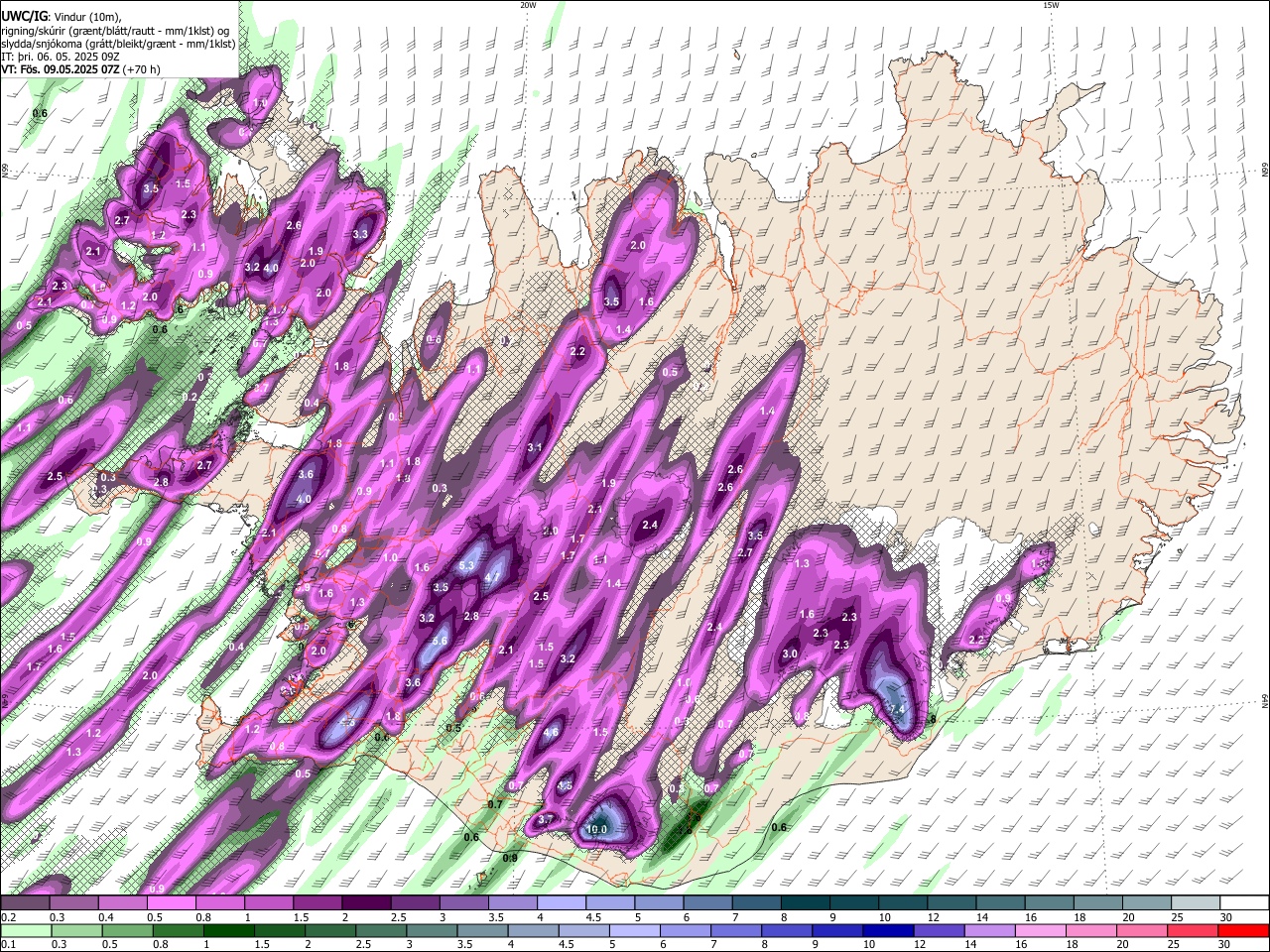Image resolution: width=1270 pixels, height=952 pixels.
Task: Pick upper snow legend swatch labeled 8
Action: coord(806,903)
